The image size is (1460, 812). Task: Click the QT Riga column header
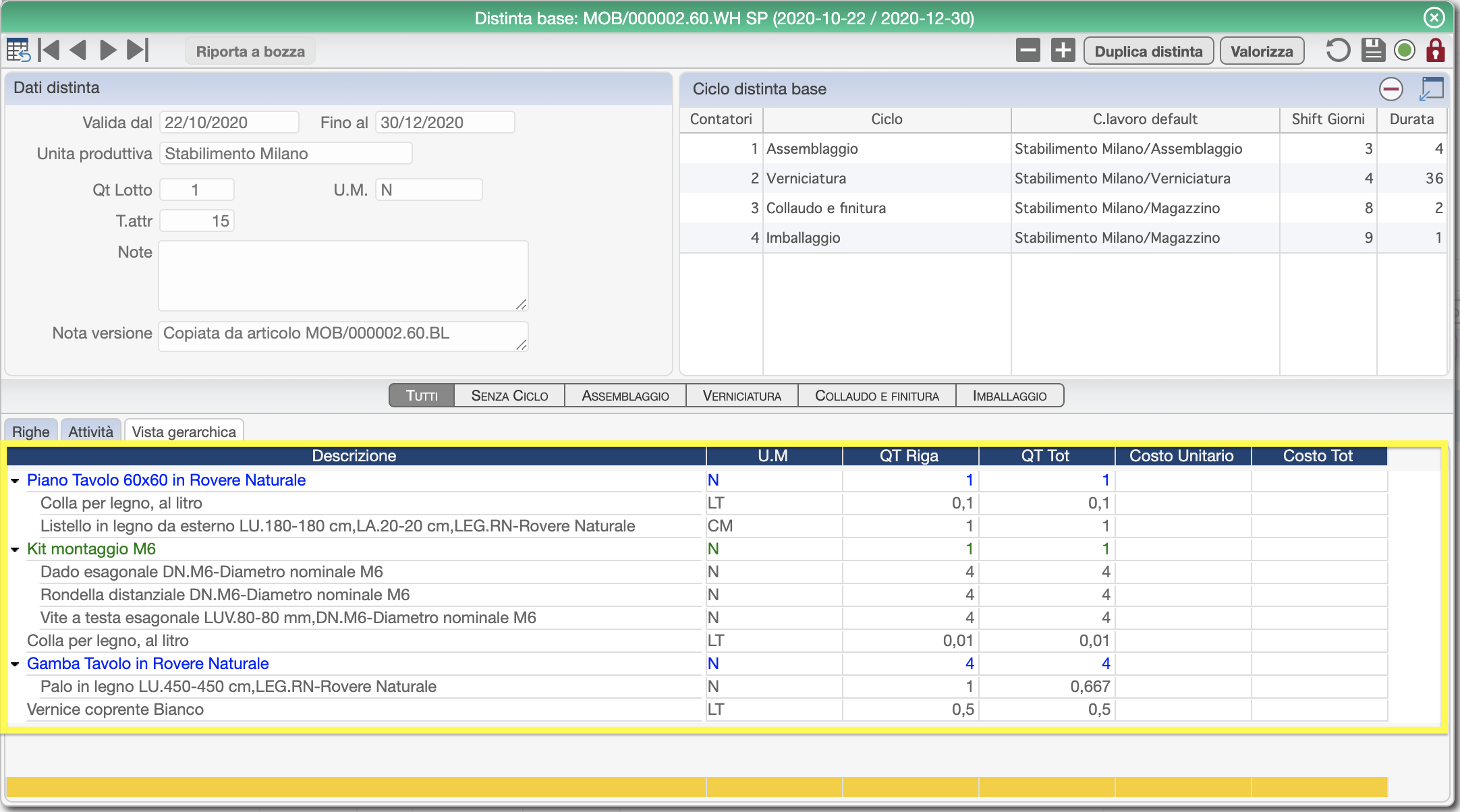coord(909,456)
